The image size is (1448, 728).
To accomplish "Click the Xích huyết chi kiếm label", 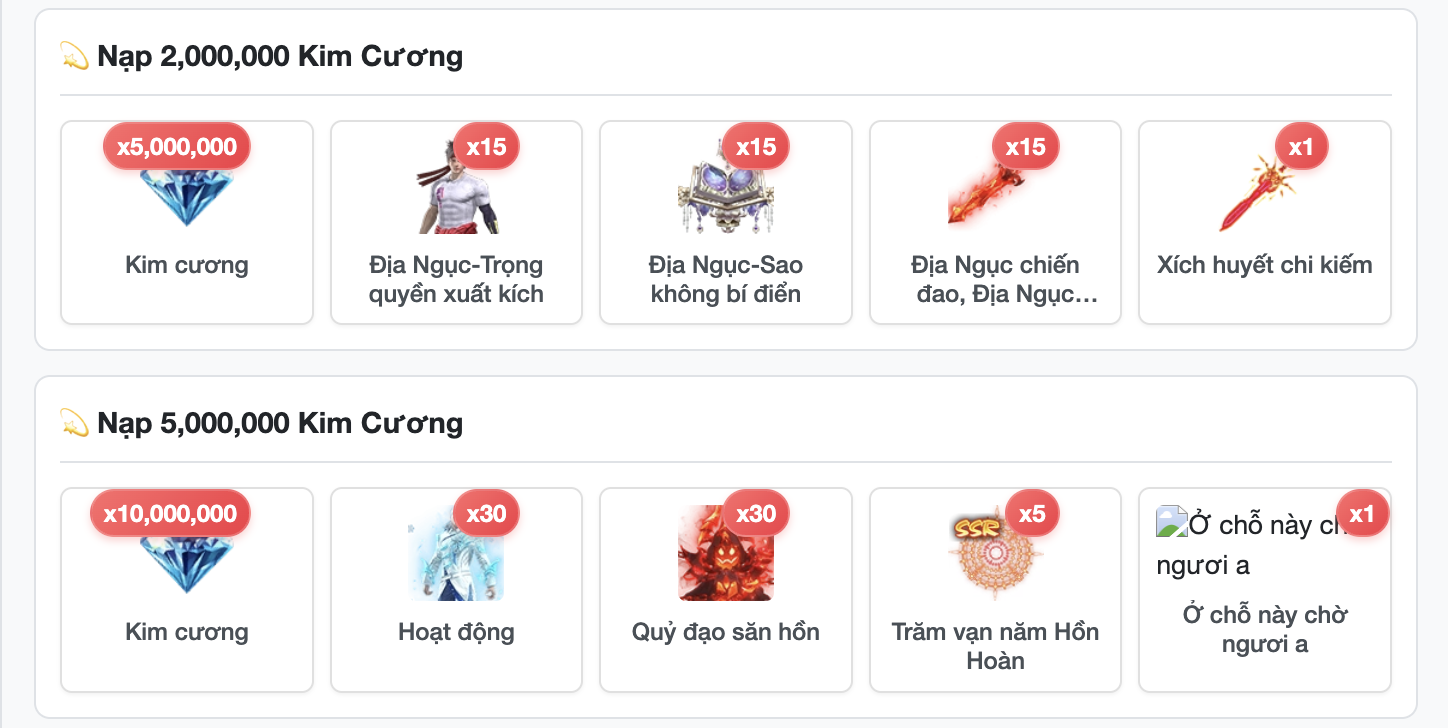I will point(1265,265).
